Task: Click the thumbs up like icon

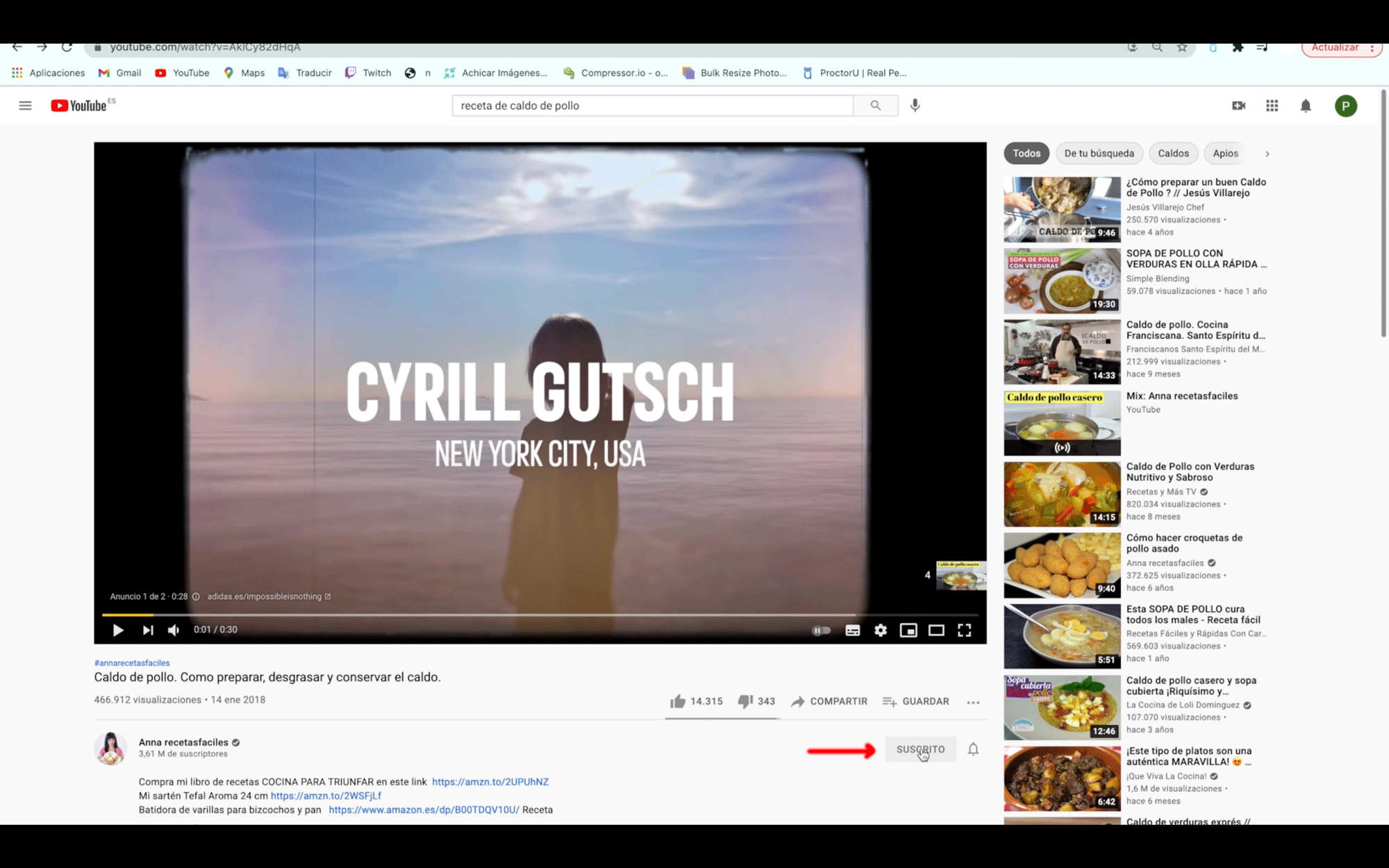Action: 678,701
